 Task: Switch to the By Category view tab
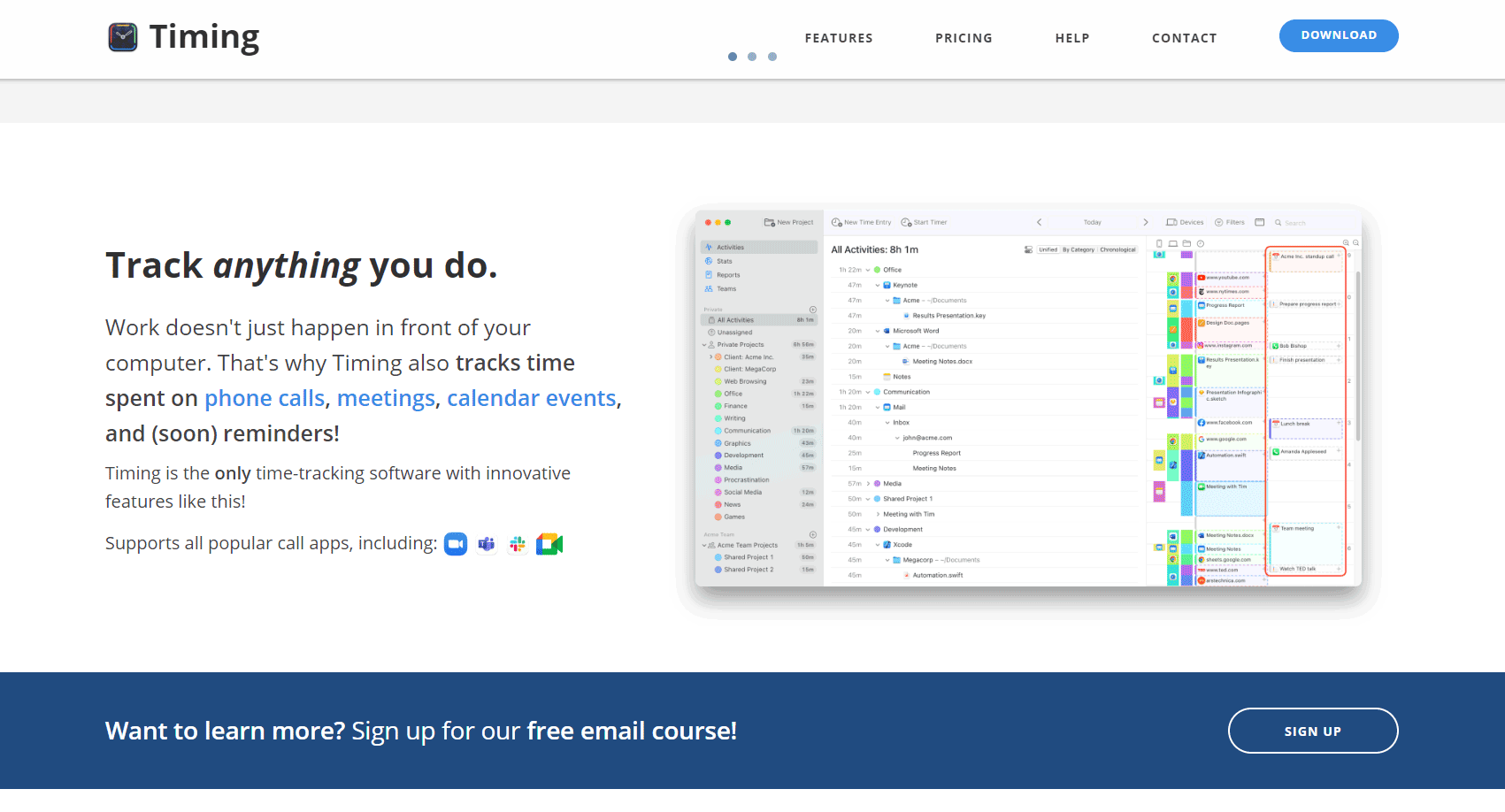[1079, 250]
